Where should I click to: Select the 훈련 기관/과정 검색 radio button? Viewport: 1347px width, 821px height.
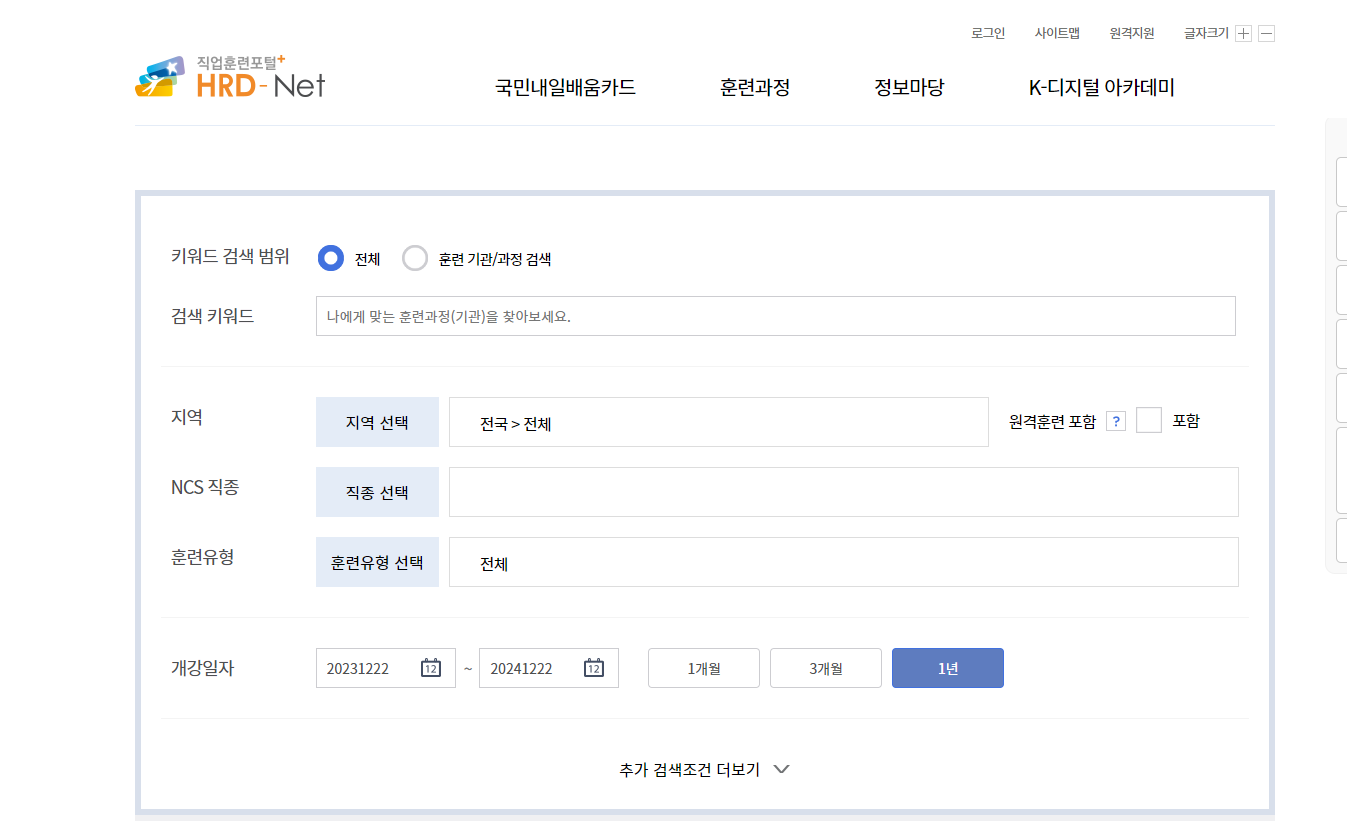(x=415, y=258)
